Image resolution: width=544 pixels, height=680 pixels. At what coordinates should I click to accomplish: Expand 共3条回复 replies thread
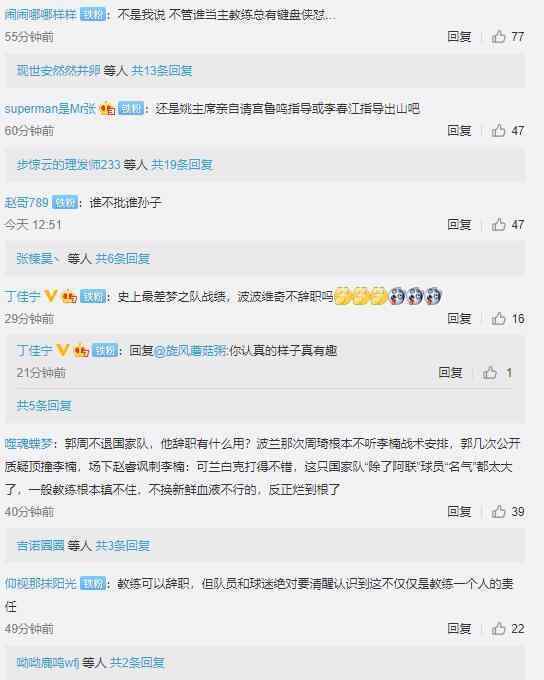(x=123, y=545)
